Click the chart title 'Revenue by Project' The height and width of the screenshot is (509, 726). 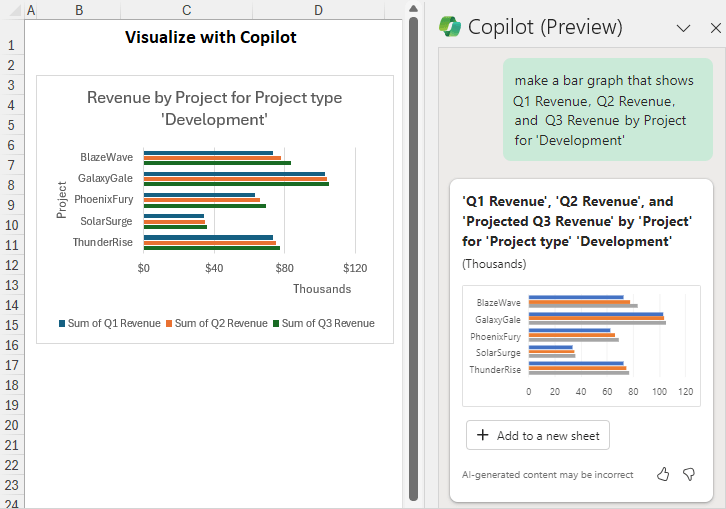pyautogui.click(x=214, y=108)
